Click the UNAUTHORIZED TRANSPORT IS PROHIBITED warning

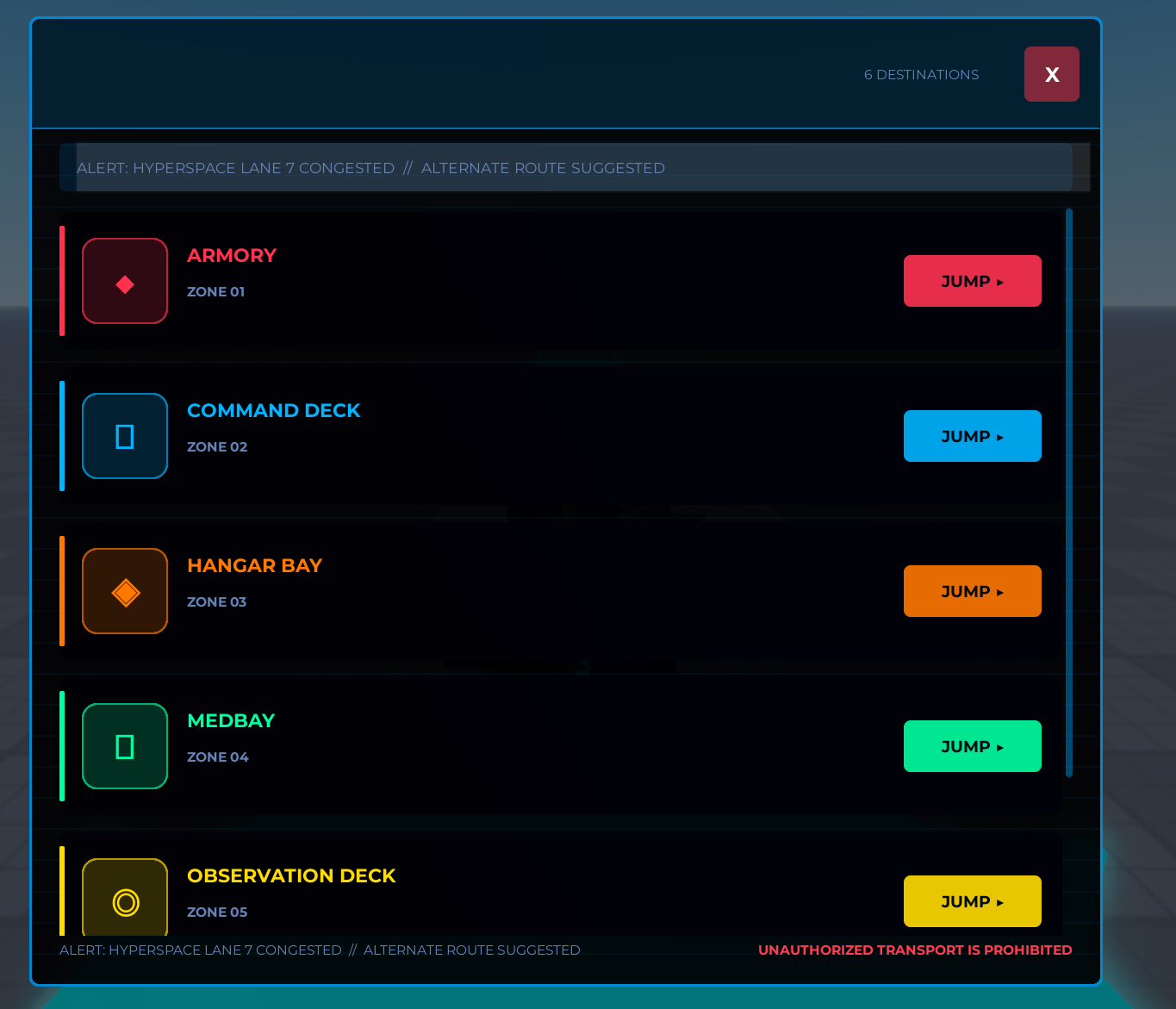coord(915,950)
